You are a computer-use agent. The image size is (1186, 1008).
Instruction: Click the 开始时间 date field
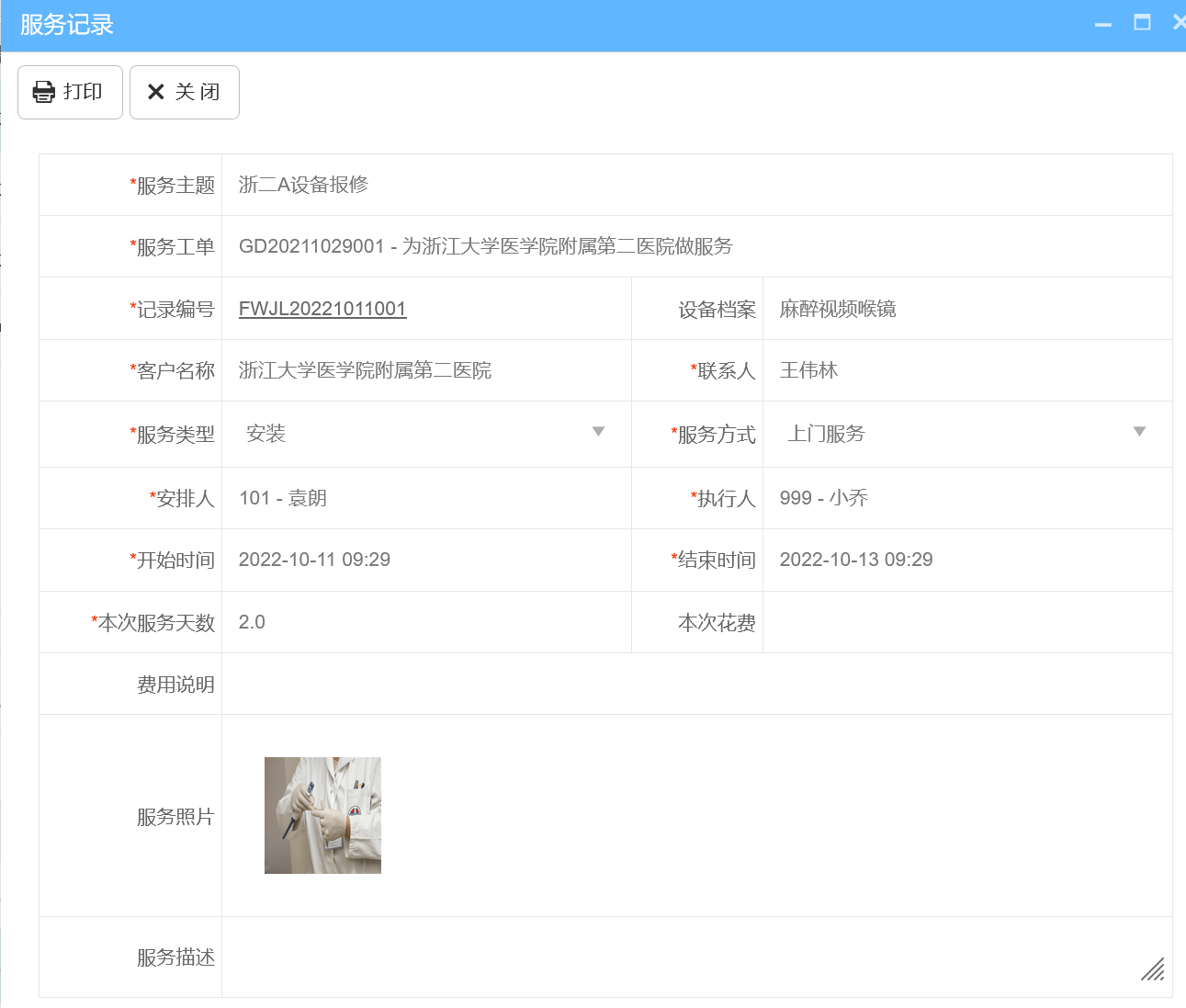coord(426,560)
